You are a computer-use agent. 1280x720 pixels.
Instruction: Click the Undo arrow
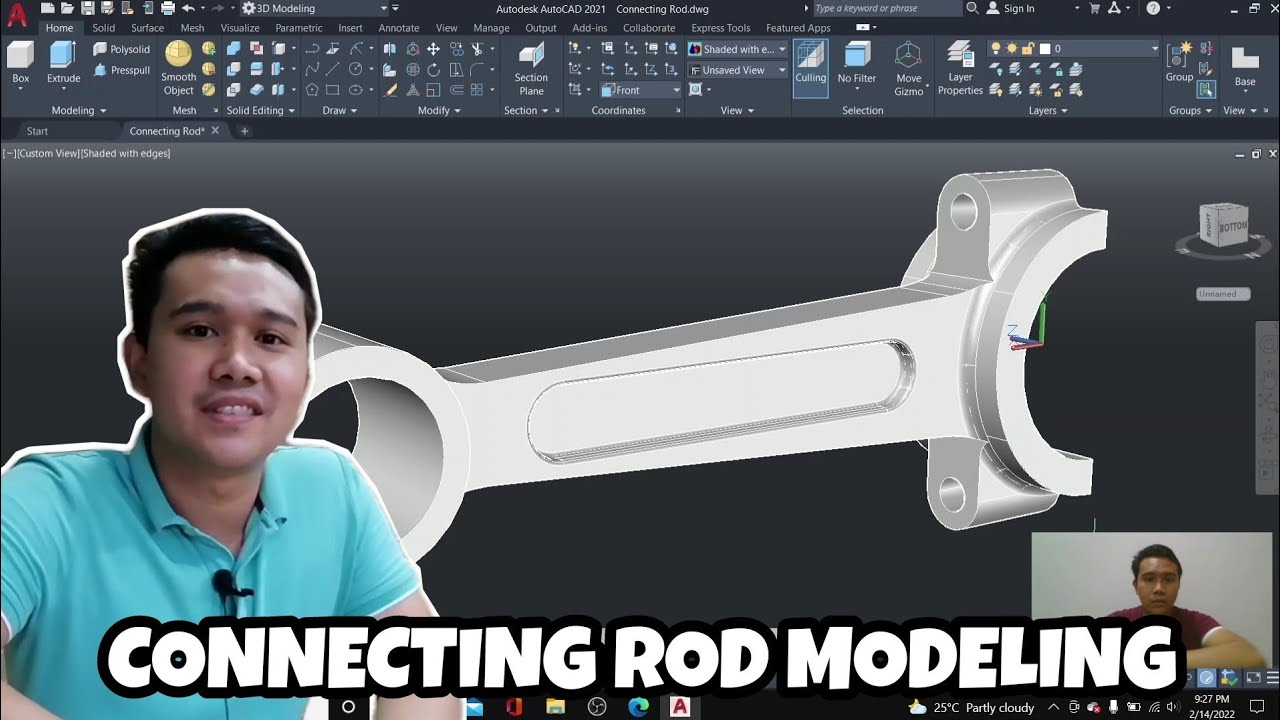[187, 8]
